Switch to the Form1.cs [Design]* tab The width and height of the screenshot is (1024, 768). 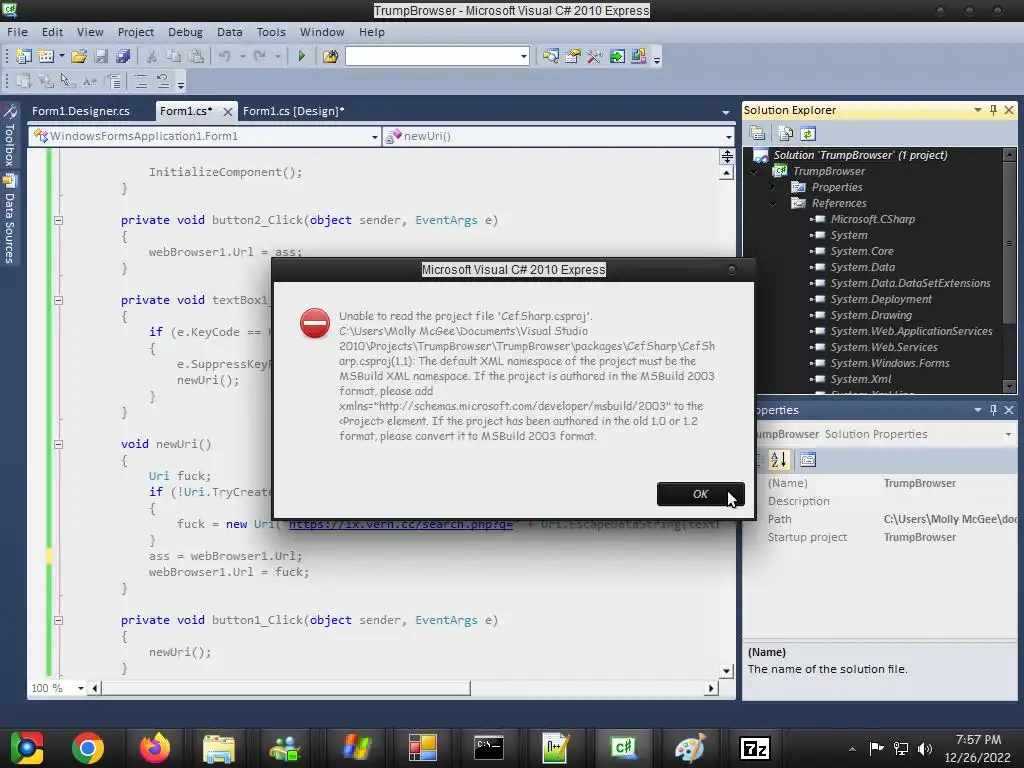pos(293,111)
